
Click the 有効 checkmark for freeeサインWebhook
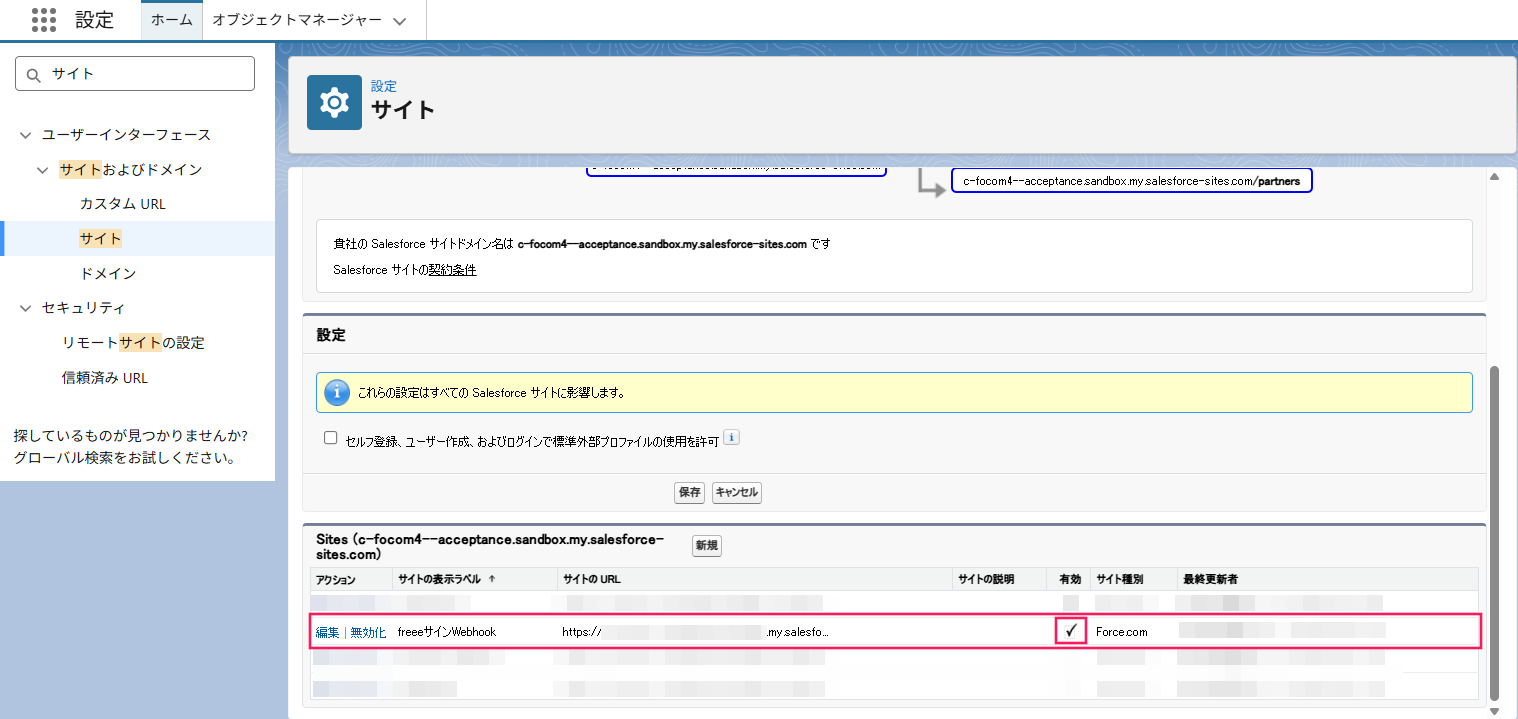pos(1071,631)
